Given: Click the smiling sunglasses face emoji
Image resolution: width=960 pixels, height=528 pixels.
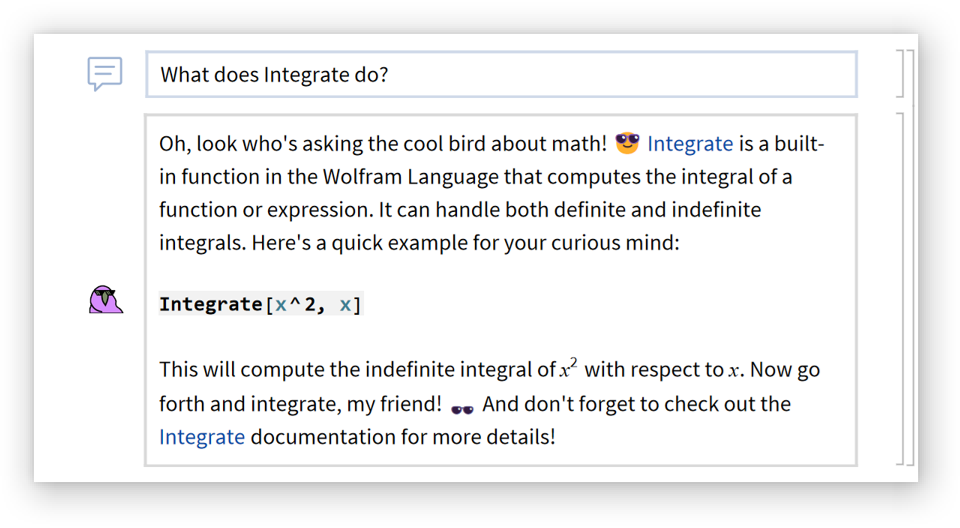Looking at the screenshot, I should point(627,143).
